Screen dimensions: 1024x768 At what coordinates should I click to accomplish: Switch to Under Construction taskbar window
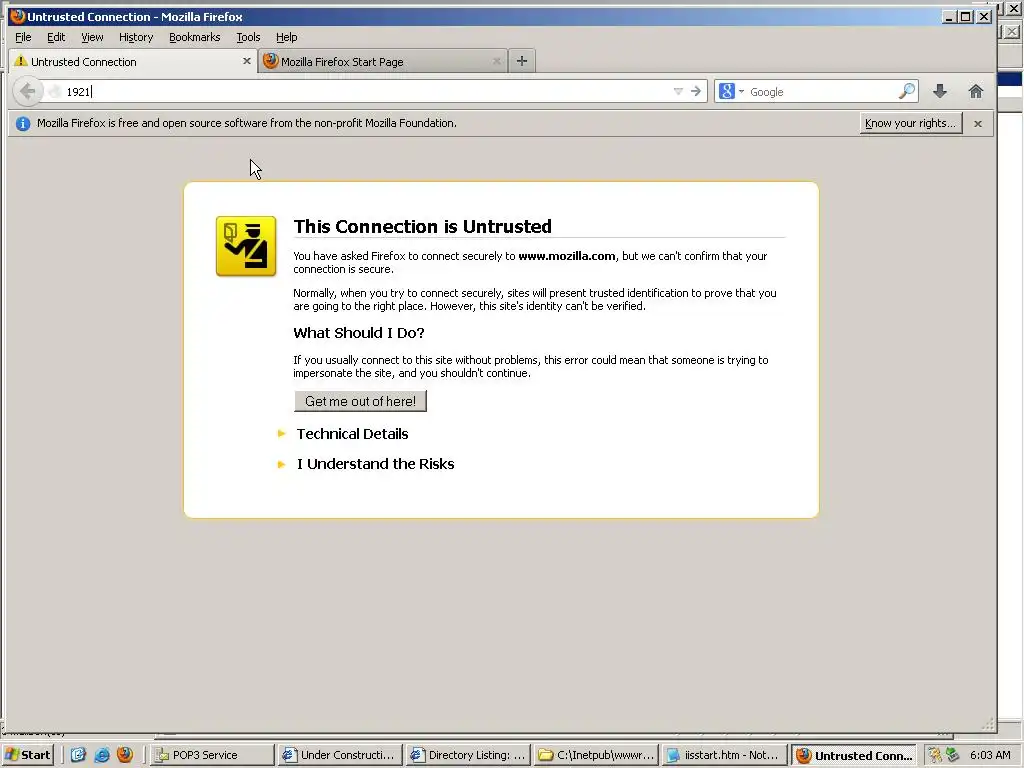[340, 755]
